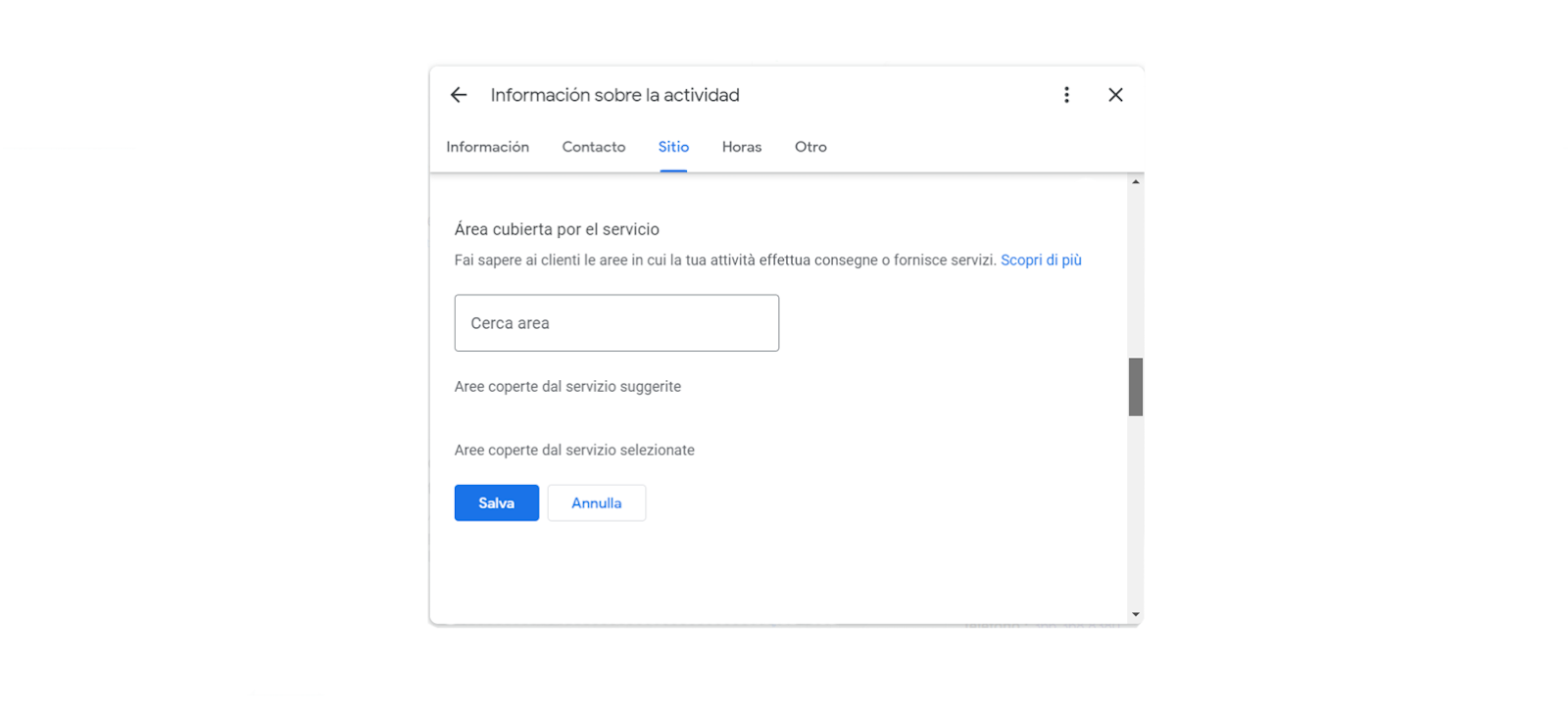Open the Contacto tab
Viewport: 1568px width, 712px height.
[594, 147]
